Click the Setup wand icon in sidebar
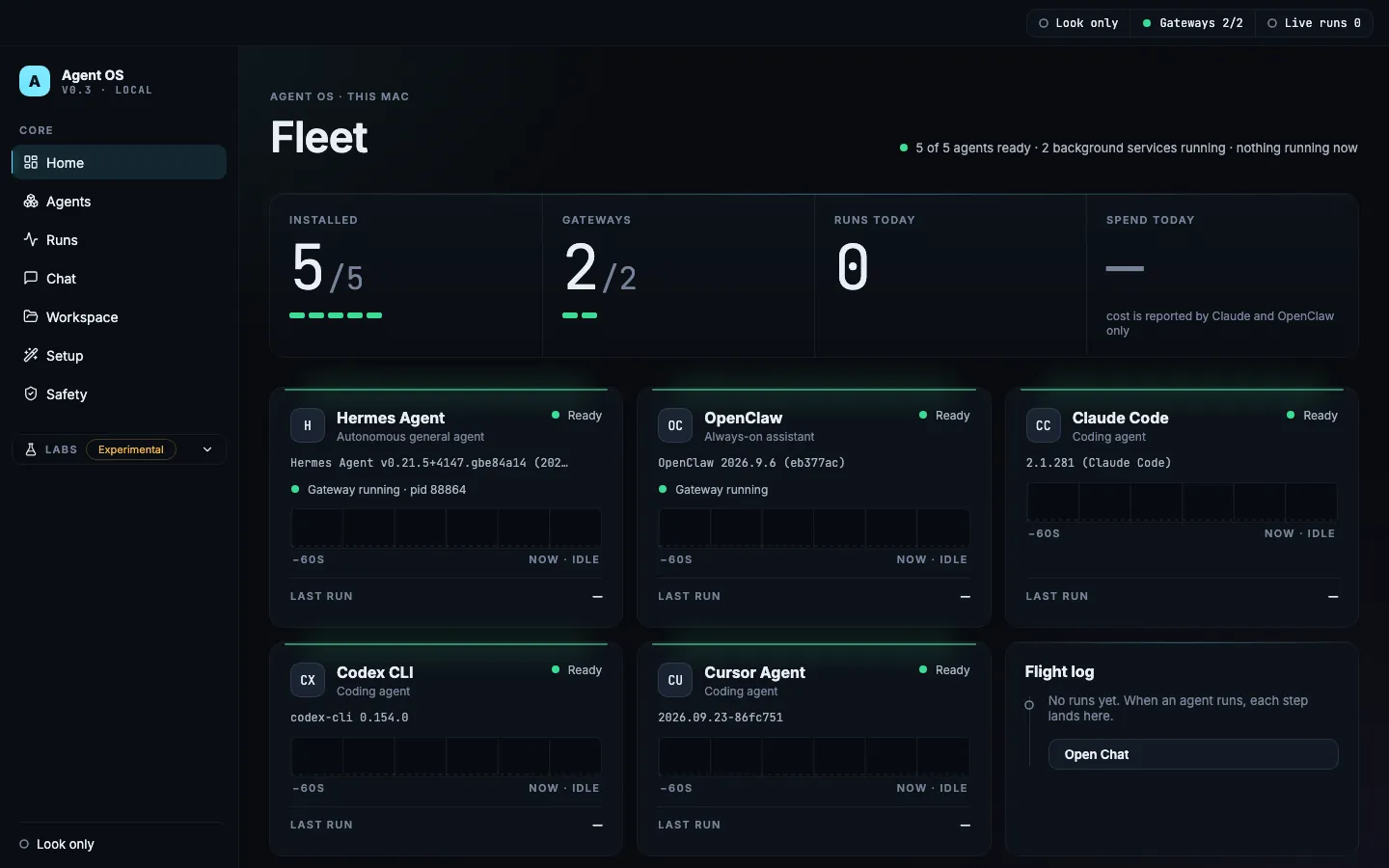 coord(31,355)
